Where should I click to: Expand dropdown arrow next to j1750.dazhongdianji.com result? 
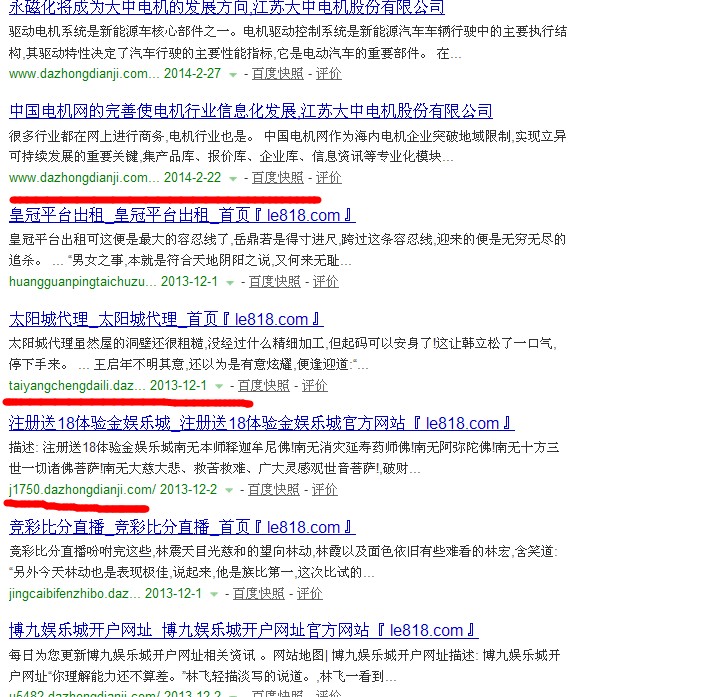point(229,490)
